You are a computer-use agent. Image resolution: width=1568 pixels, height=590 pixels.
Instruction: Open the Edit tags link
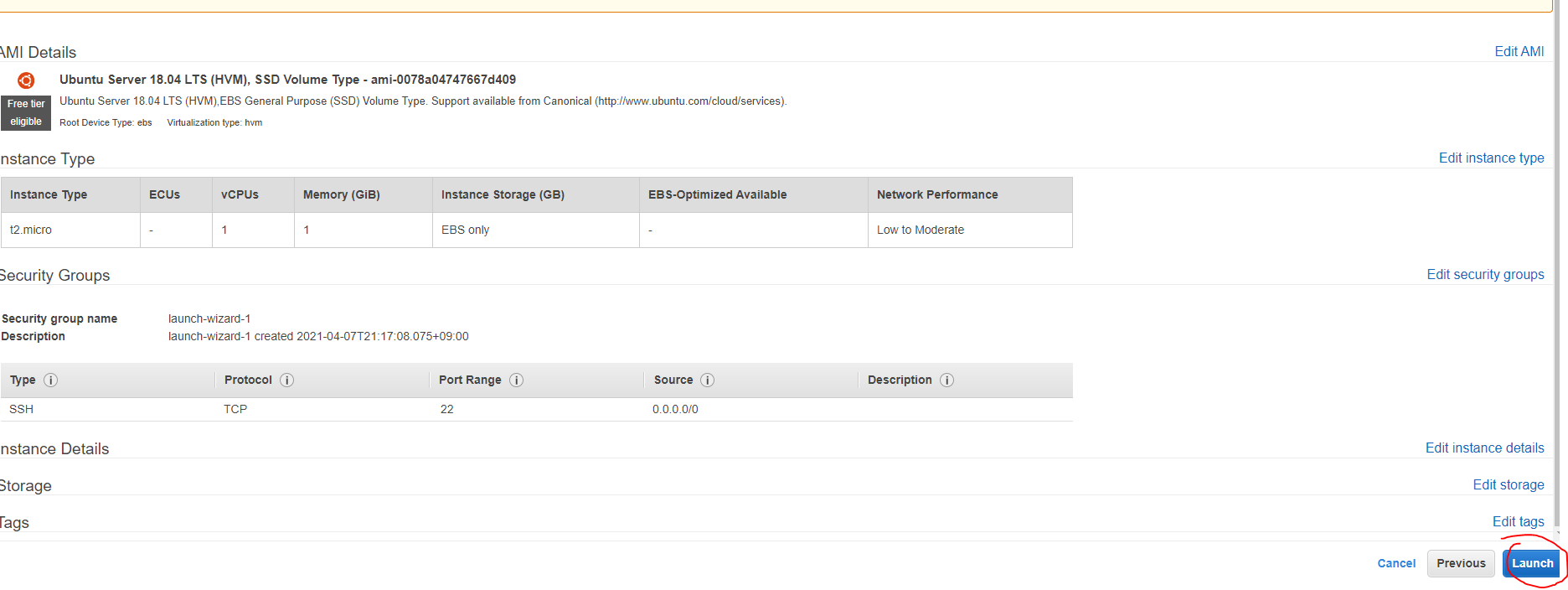pos(1518,521)
